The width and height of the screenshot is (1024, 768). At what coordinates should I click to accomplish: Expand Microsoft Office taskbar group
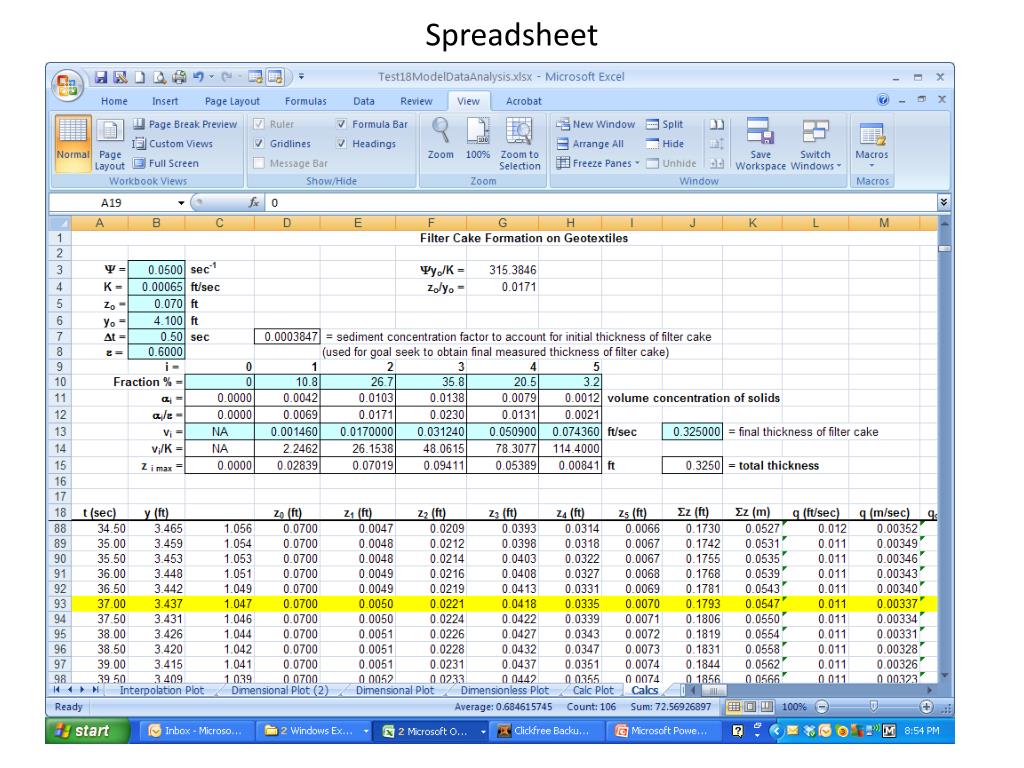483,731
